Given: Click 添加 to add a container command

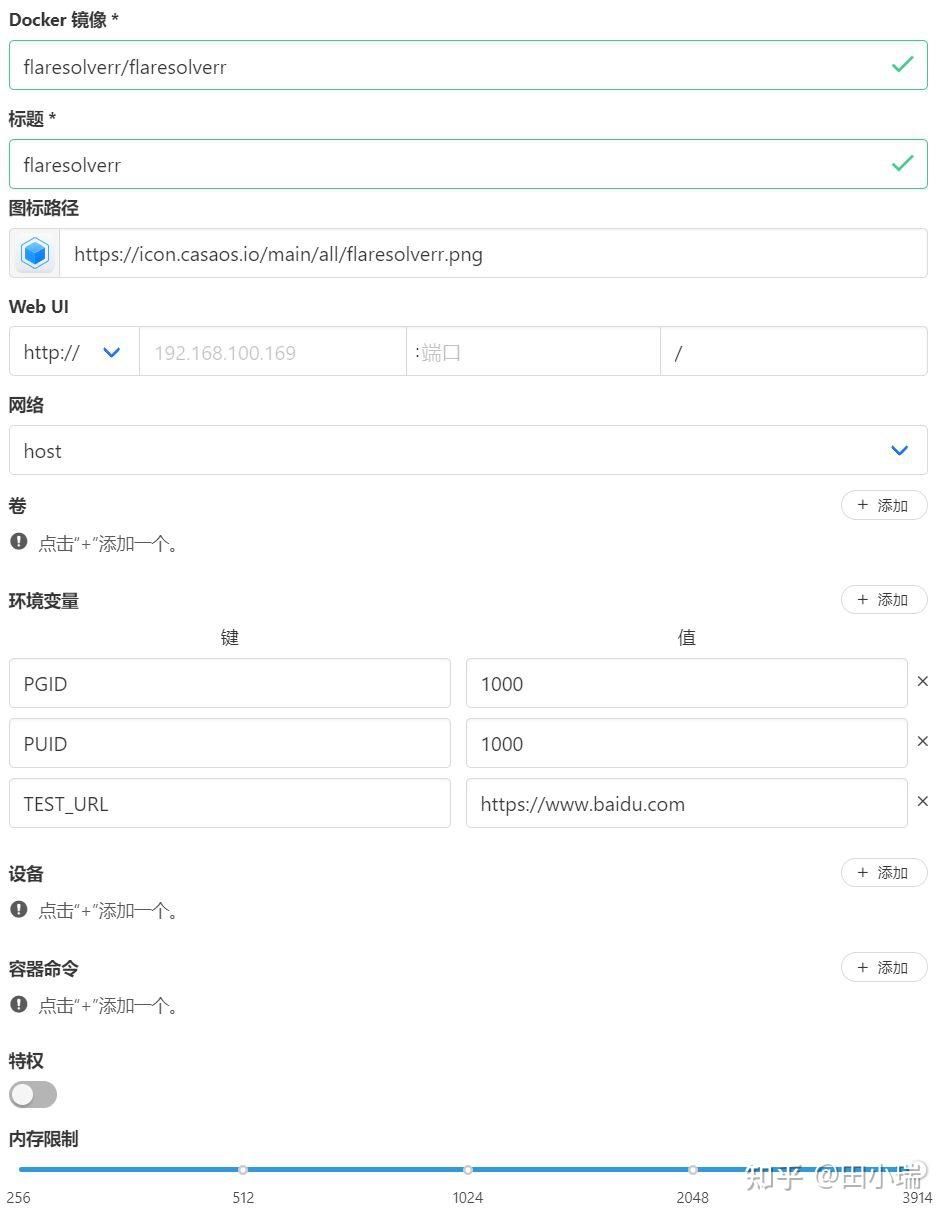Looking at the screenshot, I should pyautogui.click(x=883, y=967).
